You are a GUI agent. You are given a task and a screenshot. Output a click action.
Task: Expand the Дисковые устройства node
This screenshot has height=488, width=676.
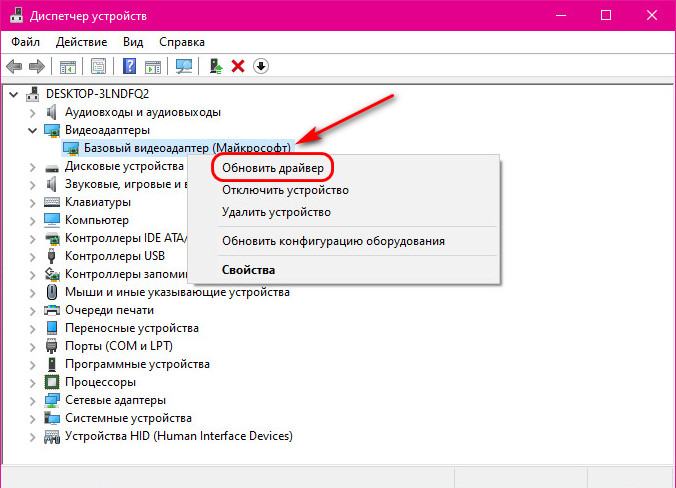click(x=33, y=167)
